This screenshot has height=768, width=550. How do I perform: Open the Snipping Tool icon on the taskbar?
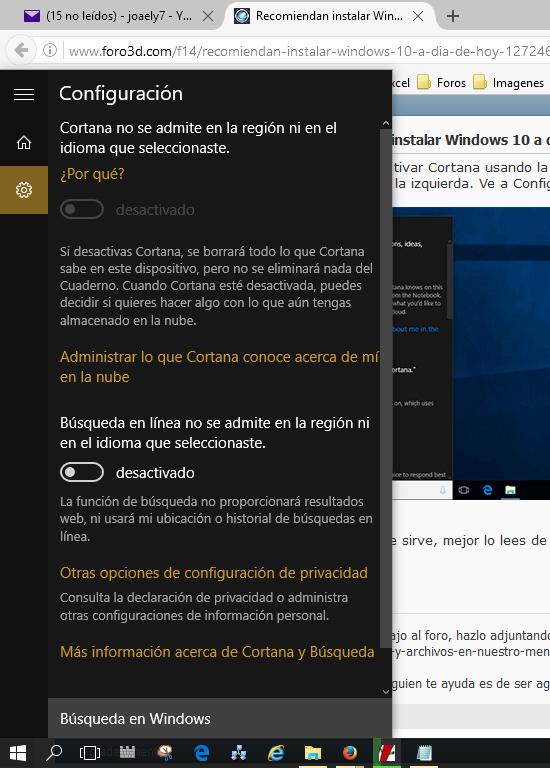165,753
